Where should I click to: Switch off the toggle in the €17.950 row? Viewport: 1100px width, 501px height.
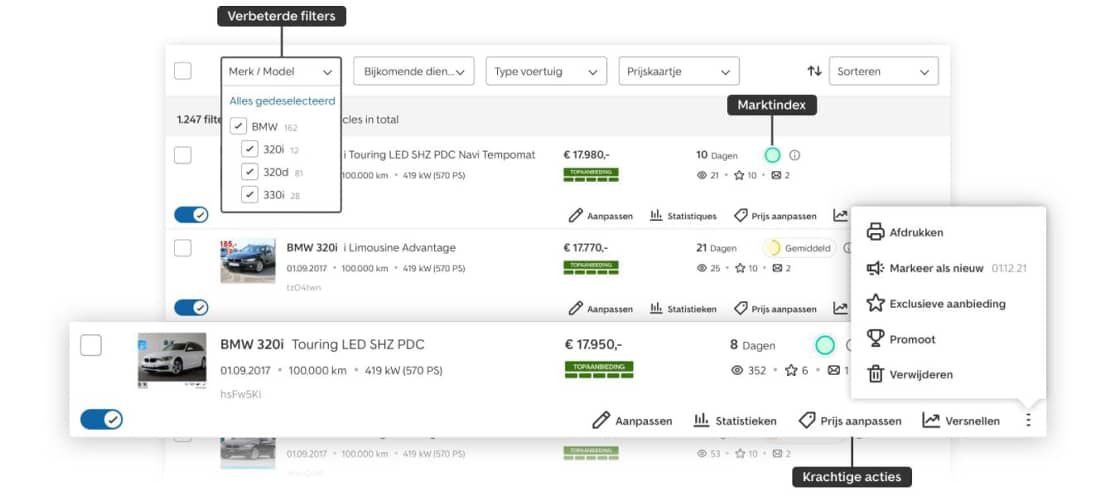pos(102,420)
